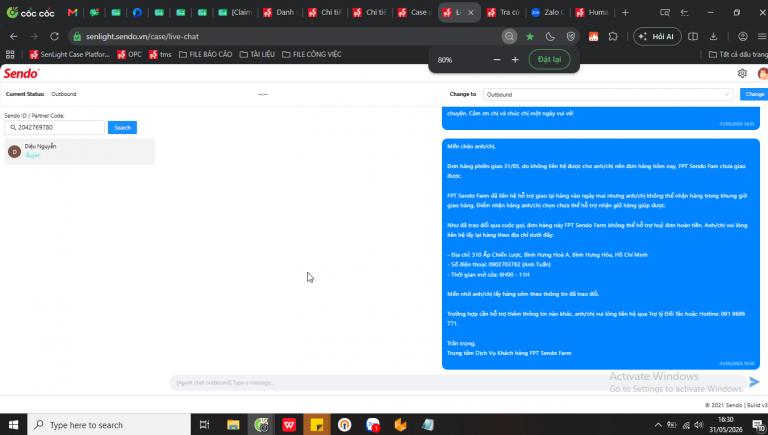
Task: Open File Explorer from taskbar
Action: tap(233, 425)
